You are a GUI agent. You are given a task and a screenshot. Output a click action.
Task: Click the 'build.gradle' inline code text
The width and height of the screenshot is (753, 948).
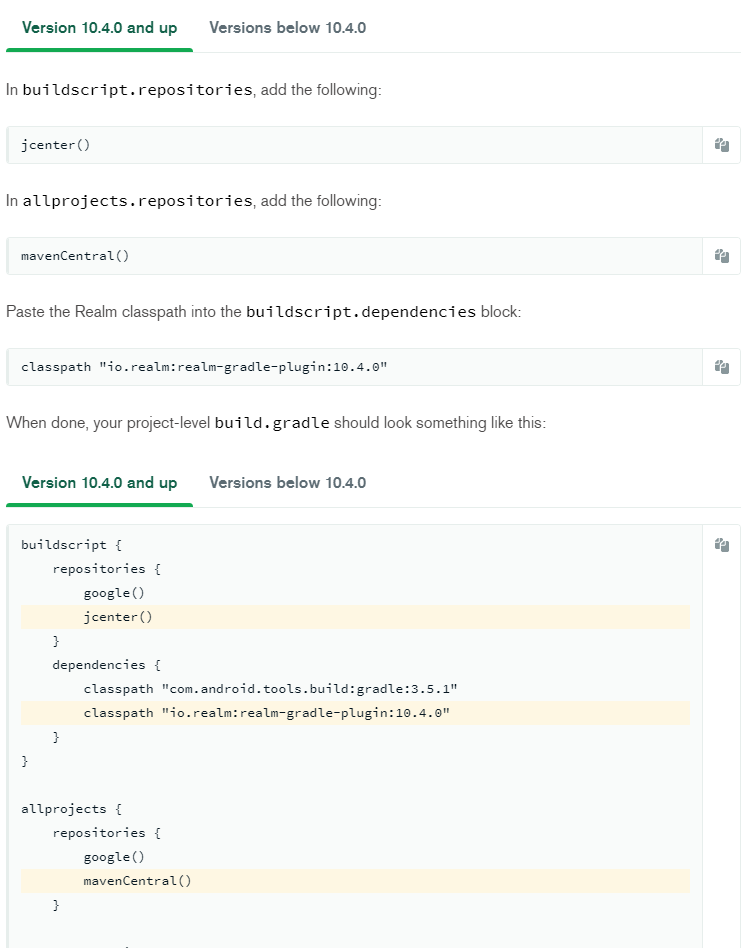click(272, 423)
